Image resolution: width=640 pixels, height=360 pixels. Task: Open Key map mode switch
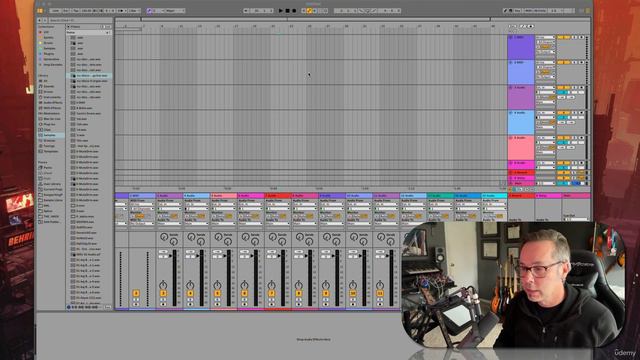tap(517, 11)
